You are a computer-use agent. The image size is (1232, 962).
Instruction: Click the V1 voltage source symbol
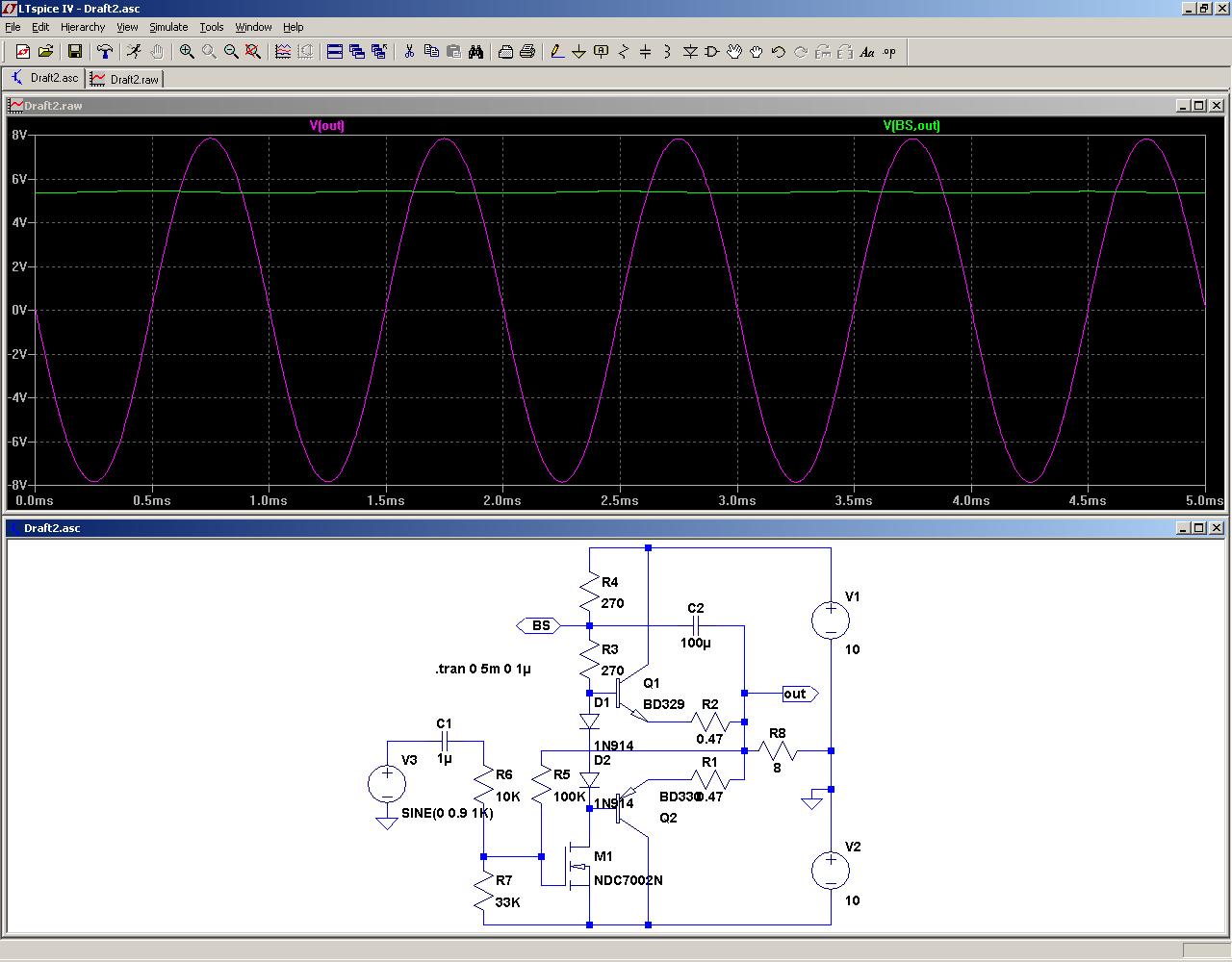click(830, 620)
